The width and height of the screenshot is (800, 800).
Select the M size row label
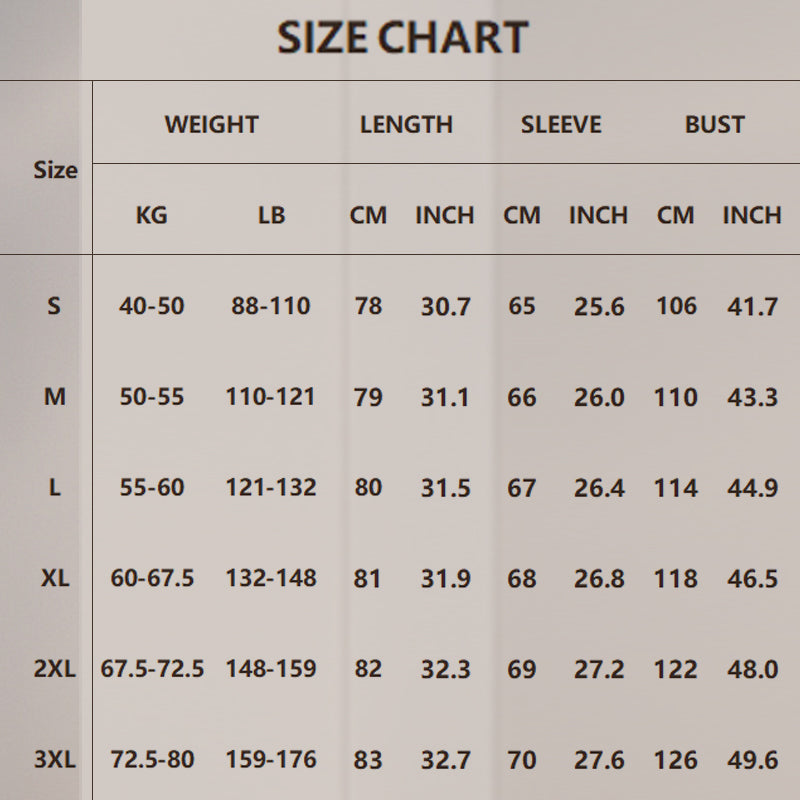coord(55,397)
